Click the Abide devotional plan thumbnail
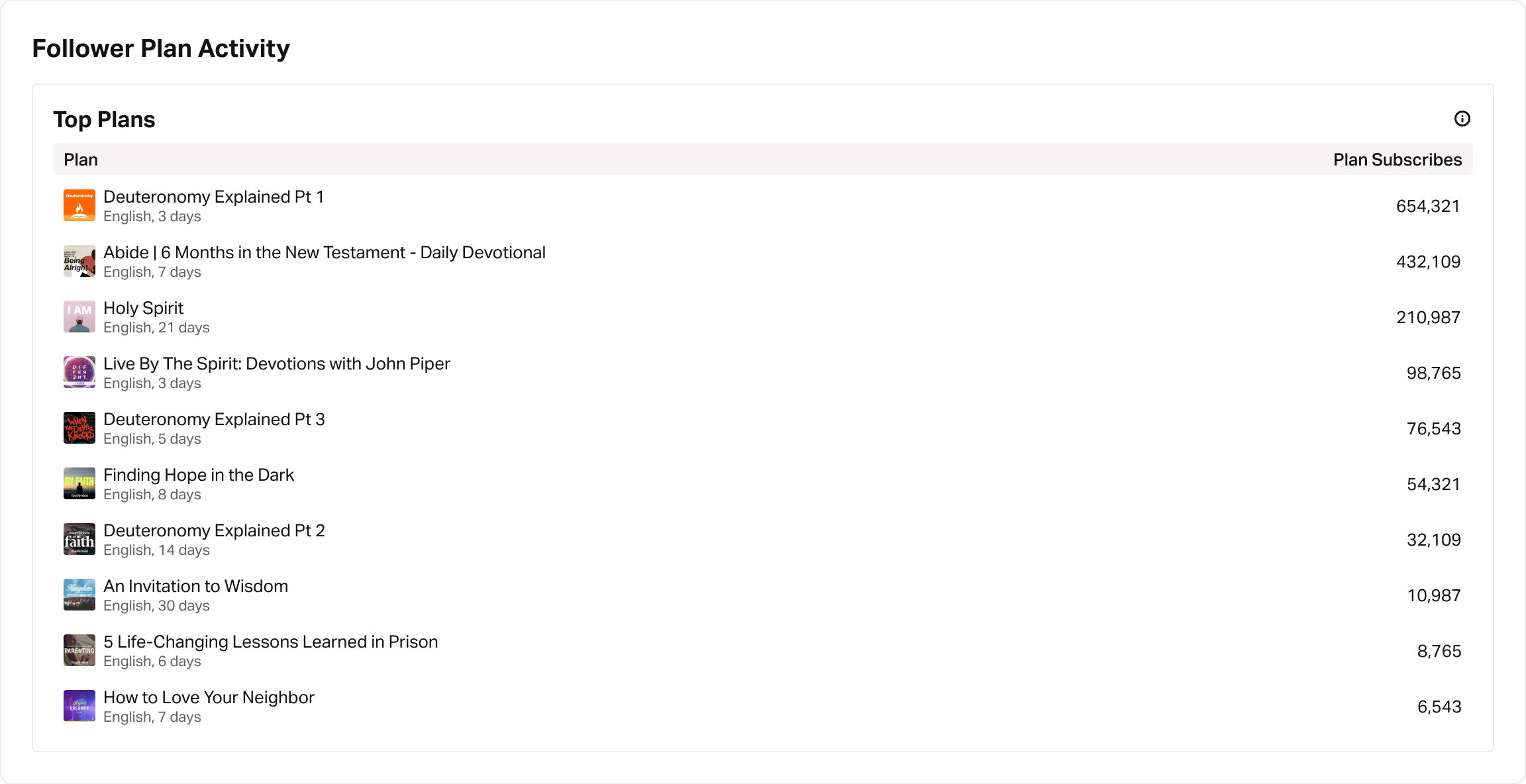Image resolution: width=1526 pixels, height=784 pixels. pos(79,261)
